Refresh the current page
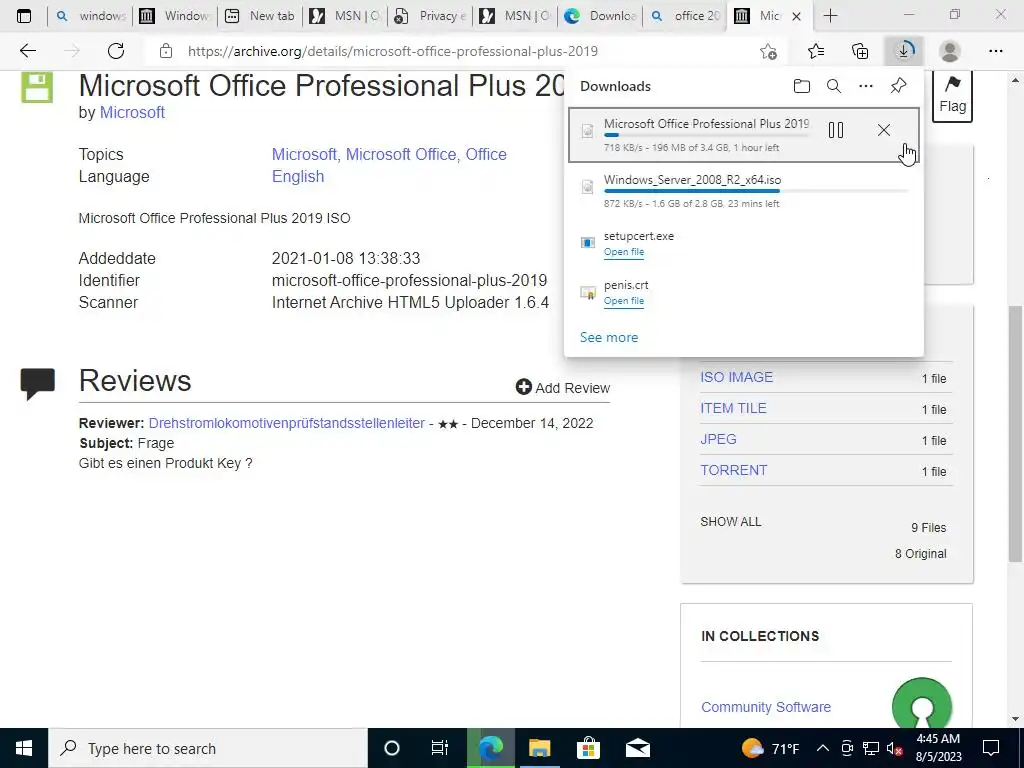This screenshot has width=1024, height=768. [x=116, y=51]
